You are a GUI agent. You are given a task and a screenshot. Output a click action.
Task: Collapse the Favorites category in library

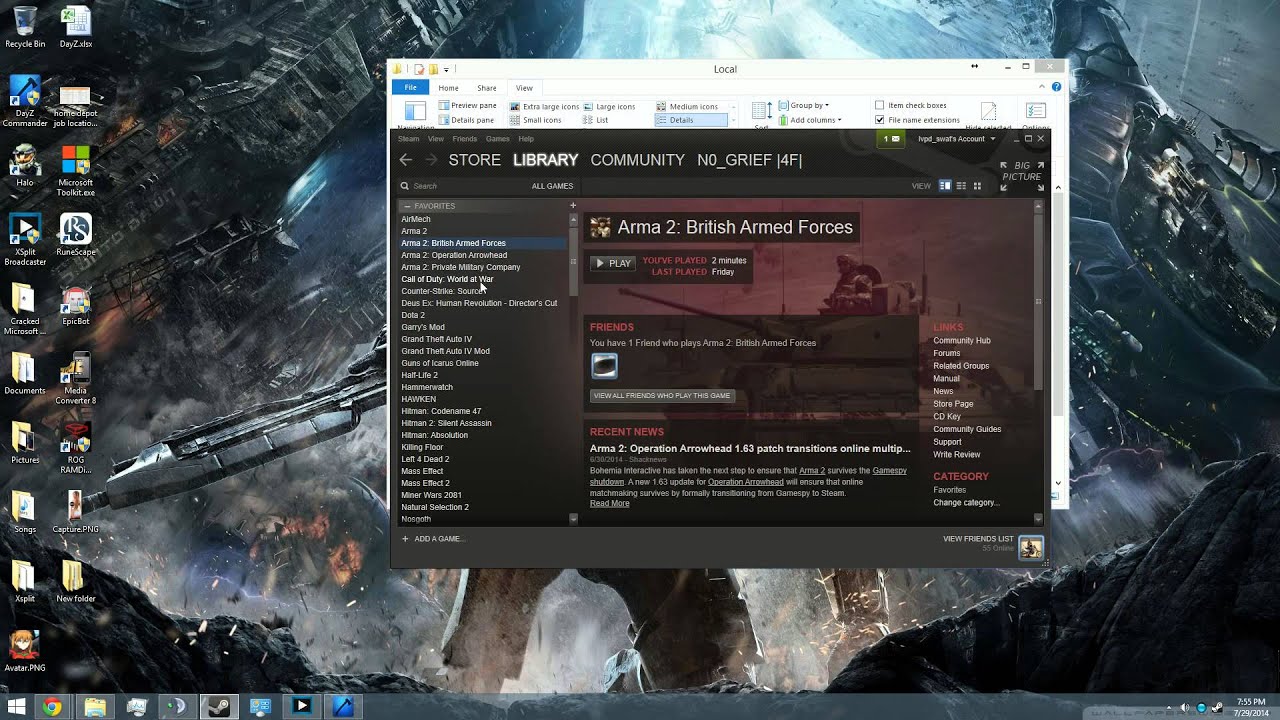tap(407, 206)
